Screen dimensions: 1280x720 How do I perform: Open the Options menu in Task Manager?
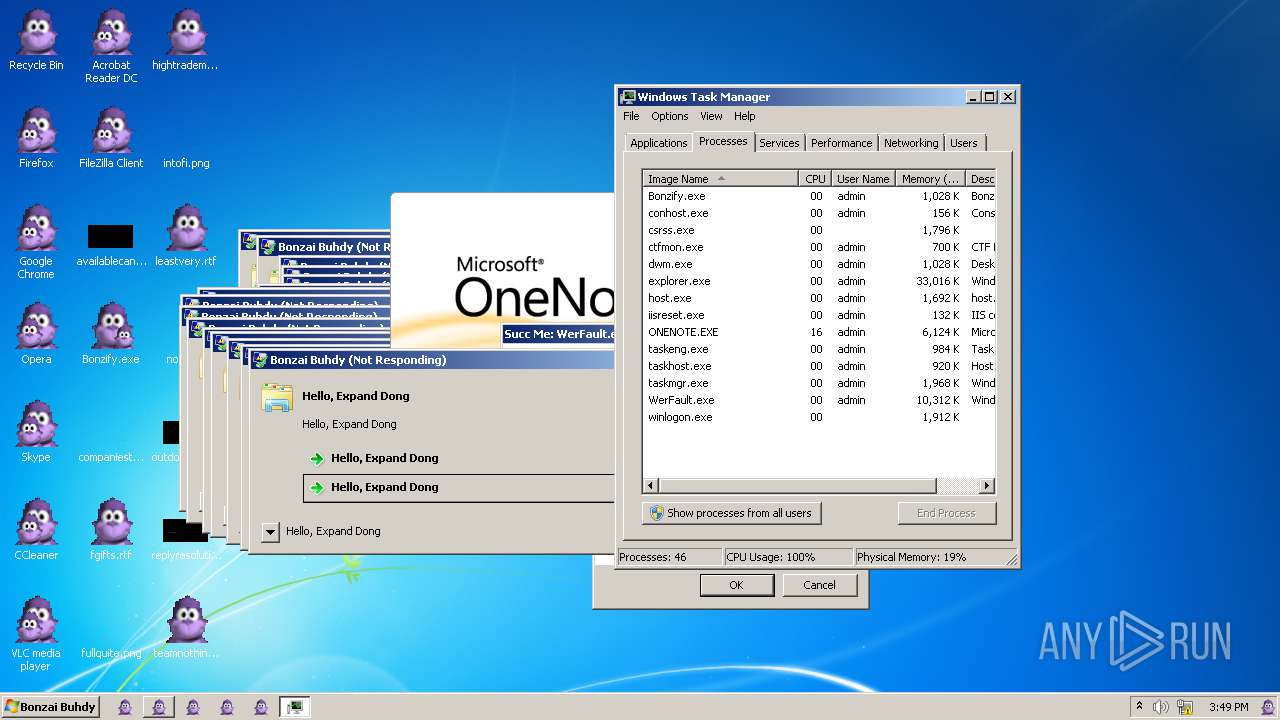coord(670,116)
